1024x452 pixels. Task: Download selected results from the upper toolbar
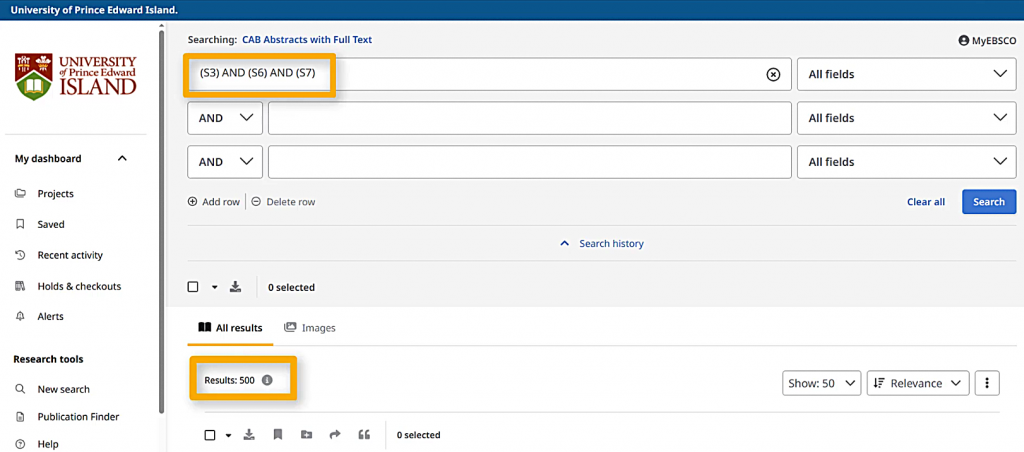coord(236,287)
